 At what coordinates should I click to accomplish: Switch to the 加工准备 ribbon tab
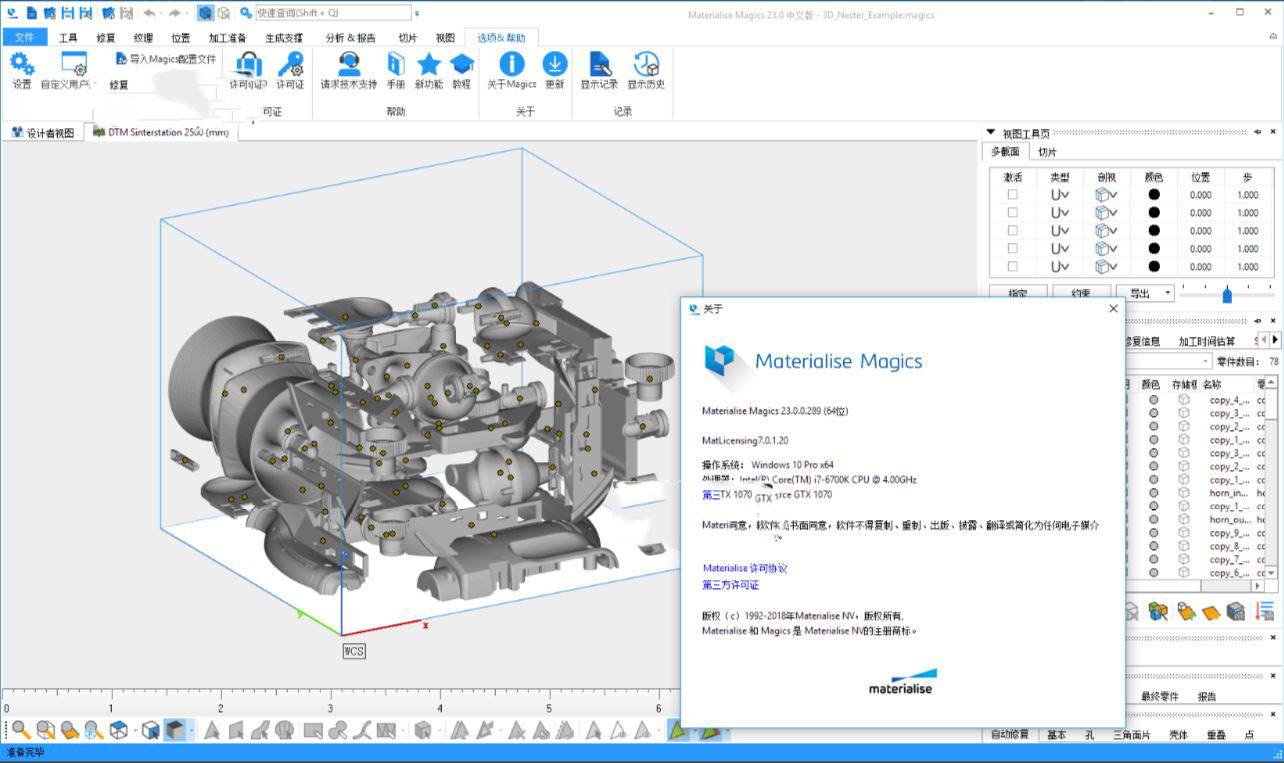click(227, 38)
